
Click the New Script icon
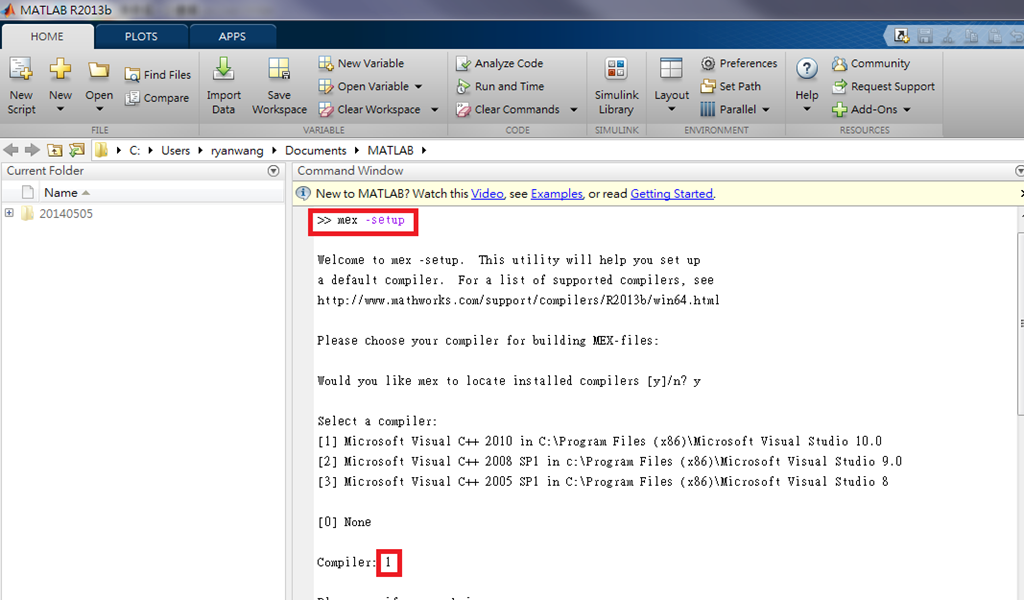click(x=21, y=69)
